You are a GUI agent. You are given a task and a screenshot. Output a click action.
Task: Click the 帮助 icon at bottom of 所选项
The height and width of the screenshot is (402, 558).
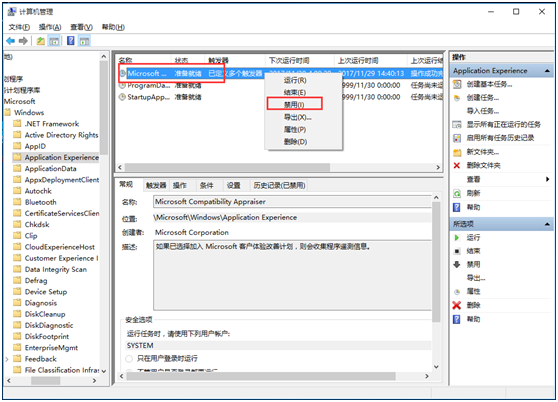coord(457,319)
